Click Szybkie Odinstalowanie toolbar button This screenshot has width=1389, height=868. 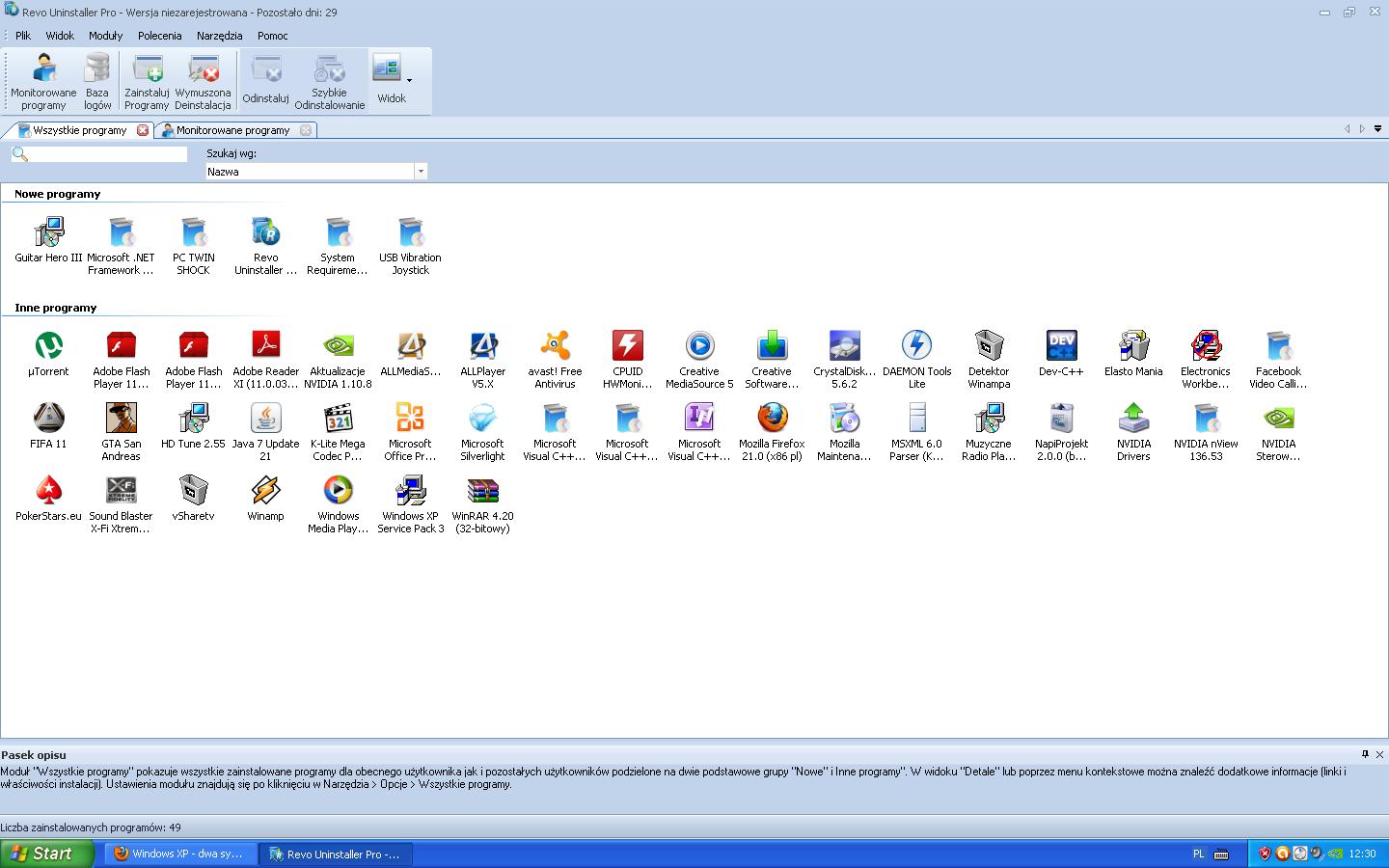[x=330, y=81]
